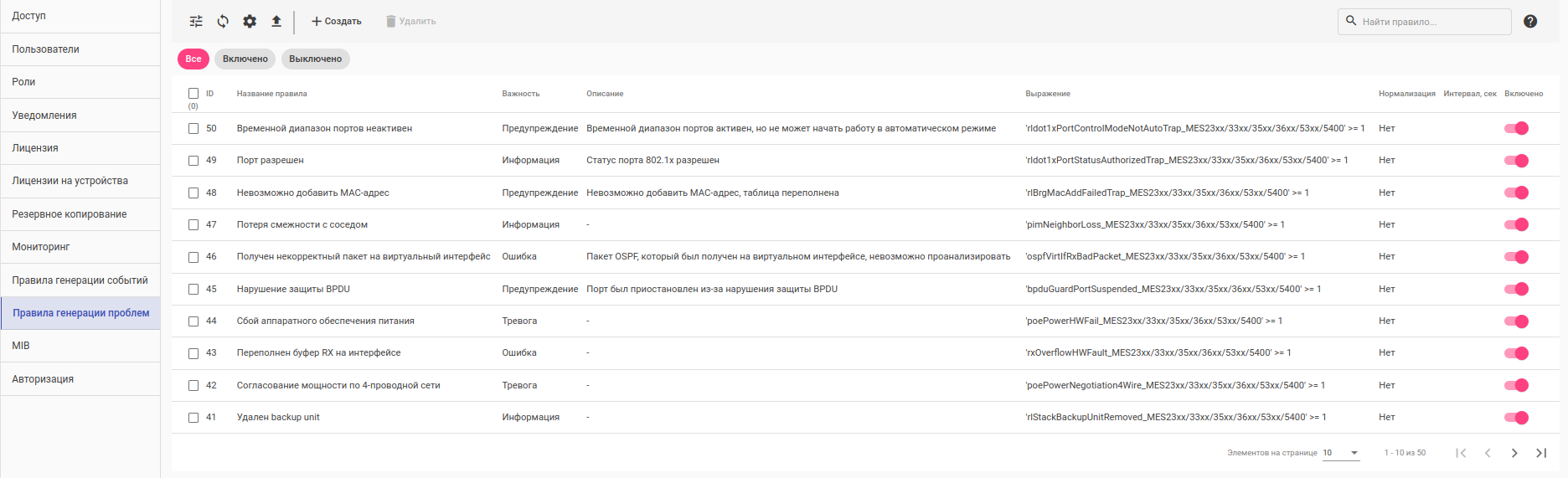Viewport: 1568px width, 478px height.
Task: Click the upload rules icon
Action: click(276, 22)
